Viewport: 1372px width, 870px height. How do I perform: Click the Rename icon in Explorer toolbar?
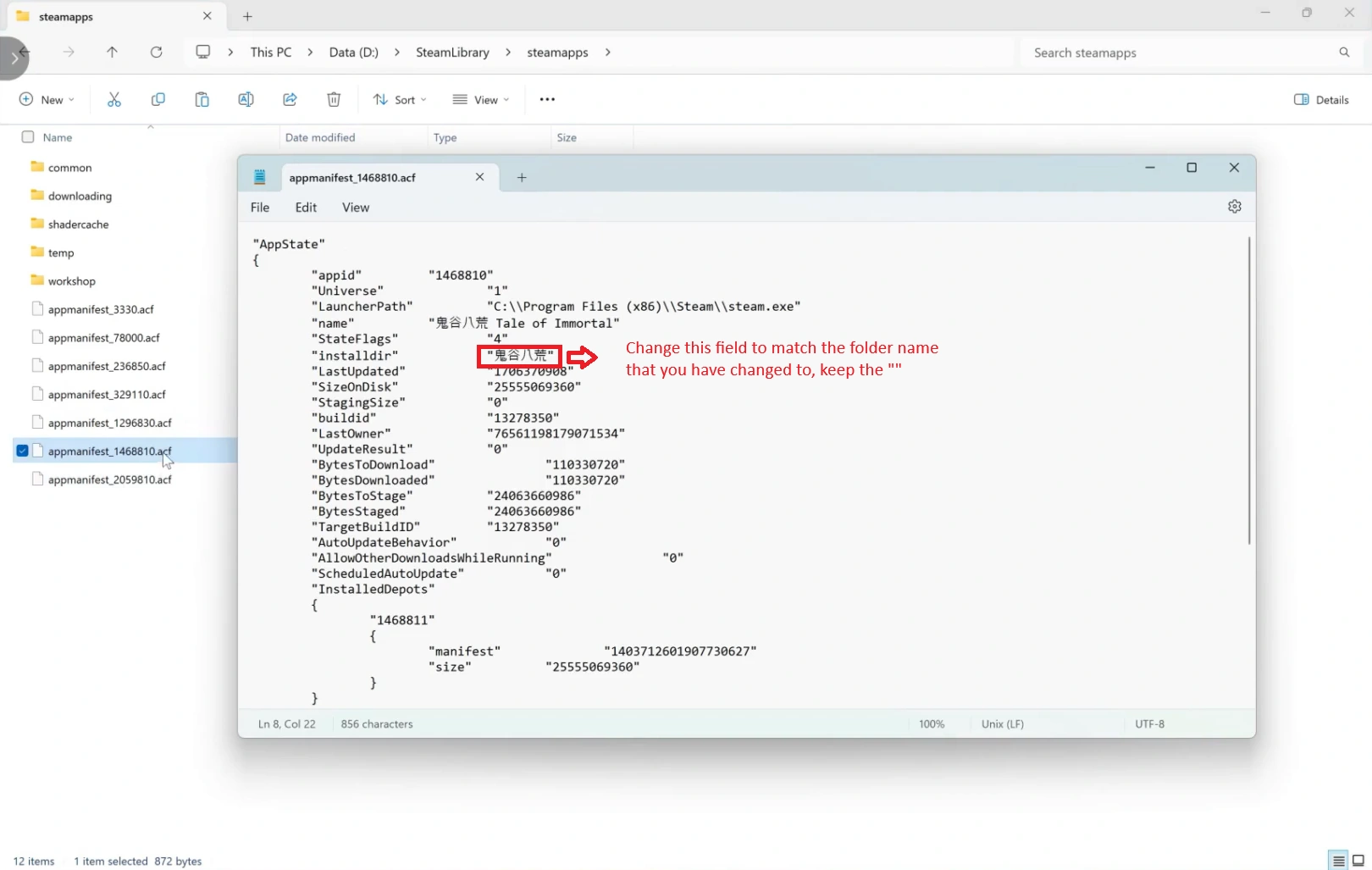pos(246,99)
